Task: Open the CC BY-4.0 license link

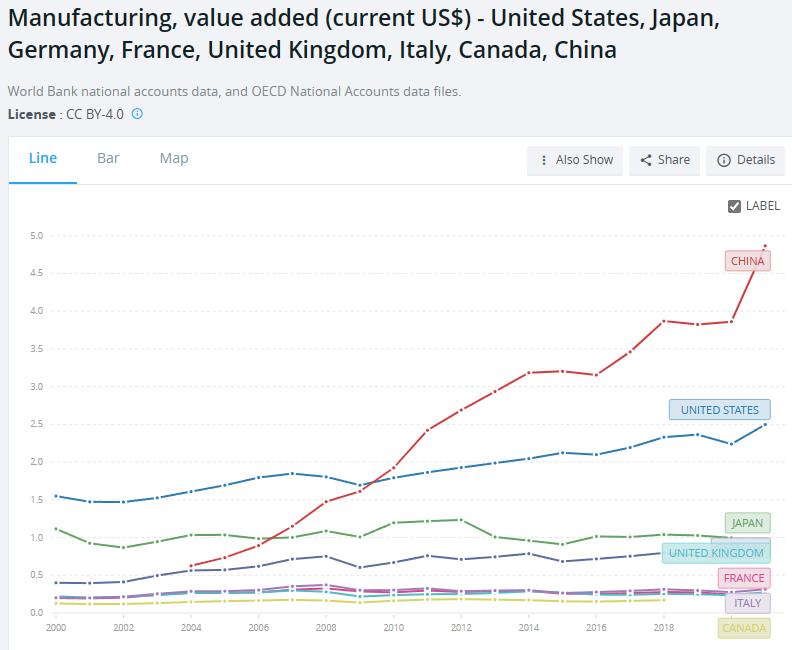Action: pos(93,114)
